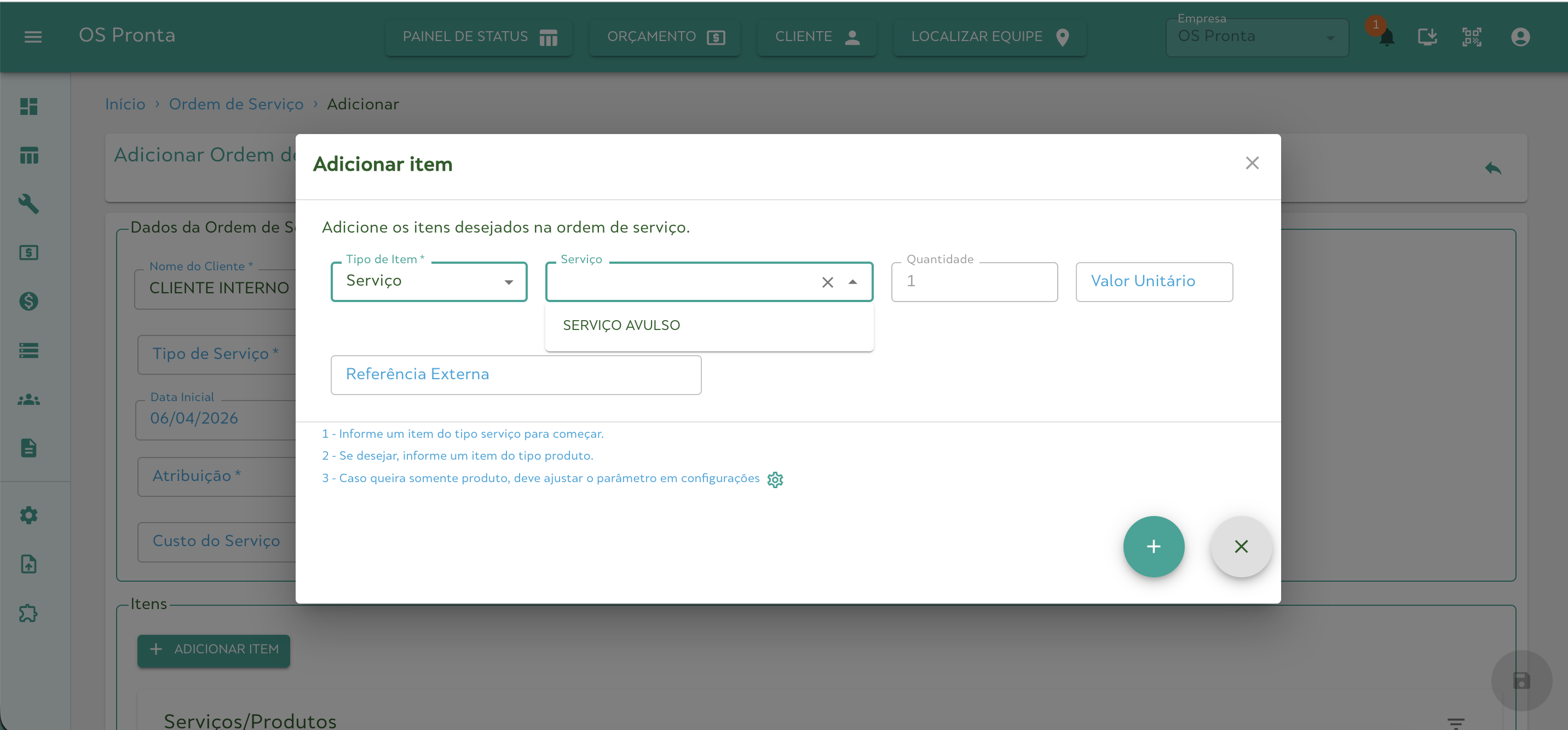Click LOCALIZAR EQUIPE button

989,37
